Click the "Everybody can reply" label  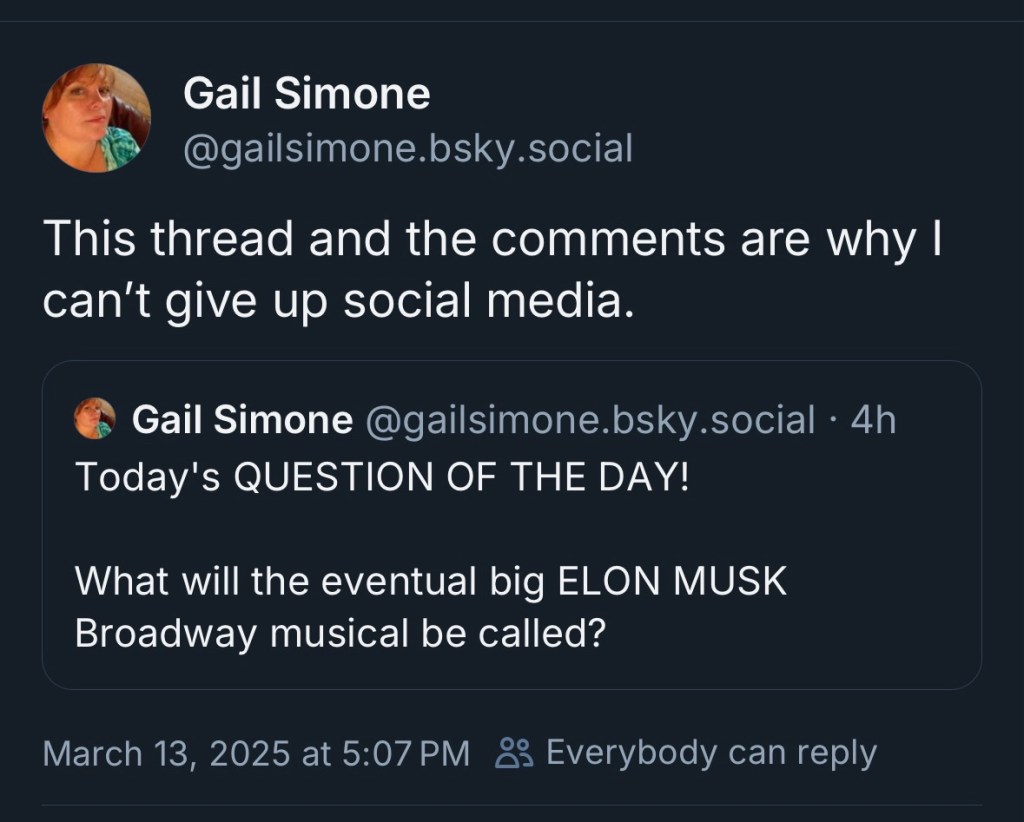click(x=711, y=752)
